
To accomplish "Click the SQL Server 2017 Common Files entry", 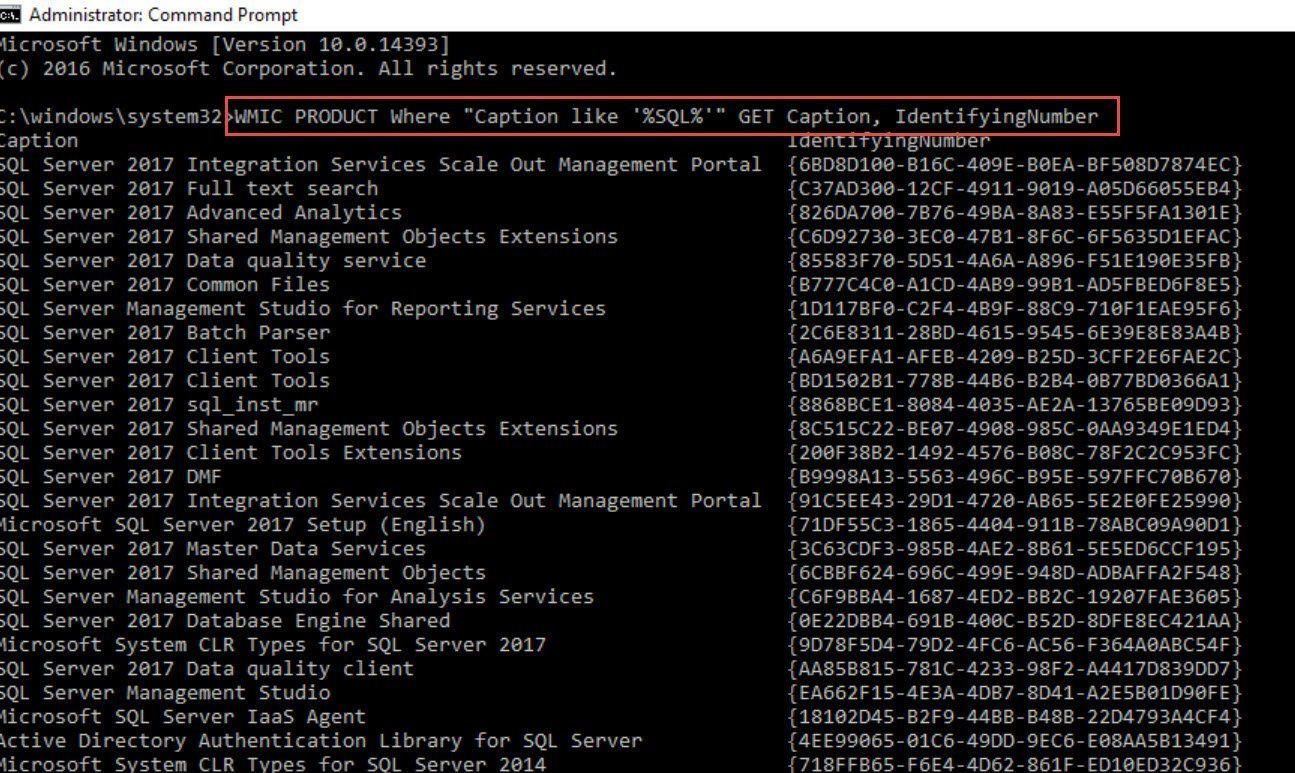I will 165,285.
